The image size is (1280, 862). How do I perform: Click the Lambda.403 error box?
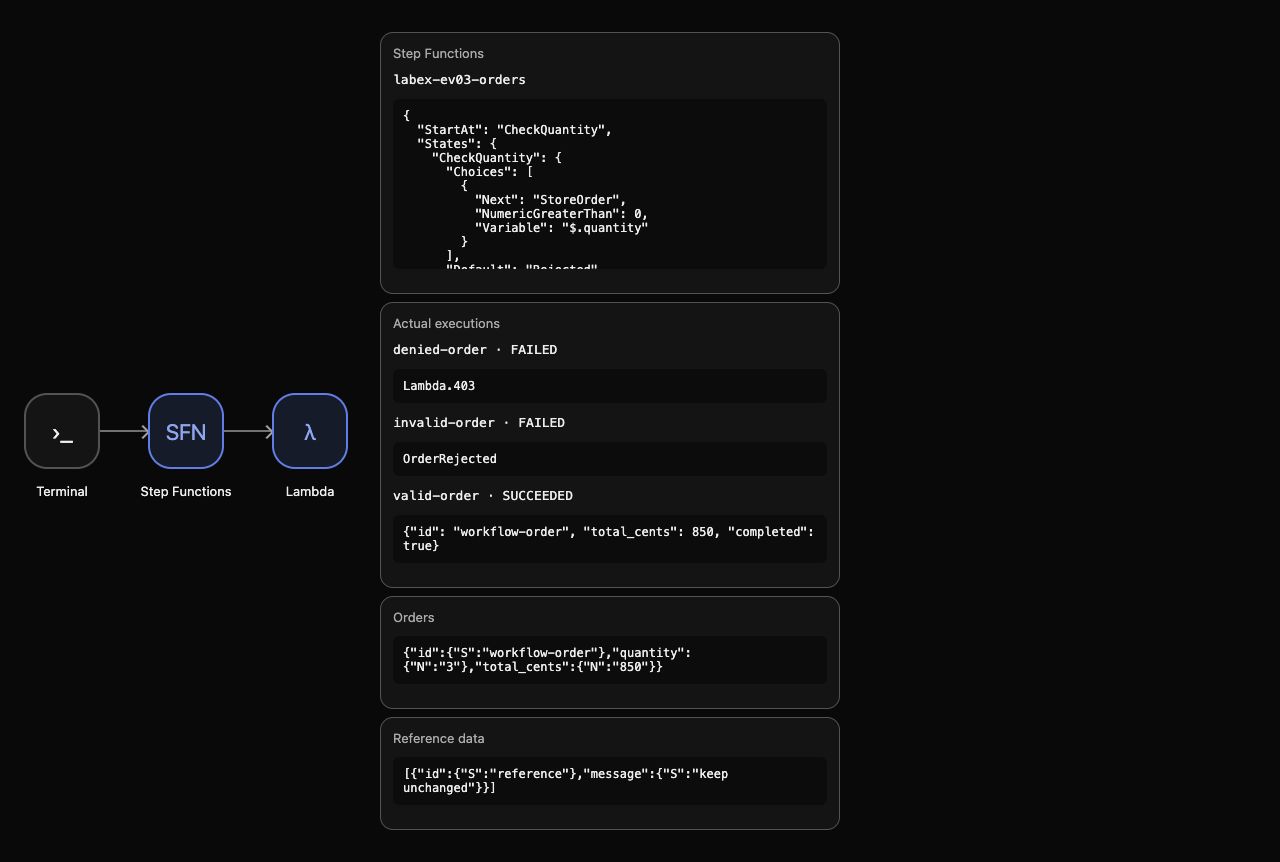pos(610,386)
